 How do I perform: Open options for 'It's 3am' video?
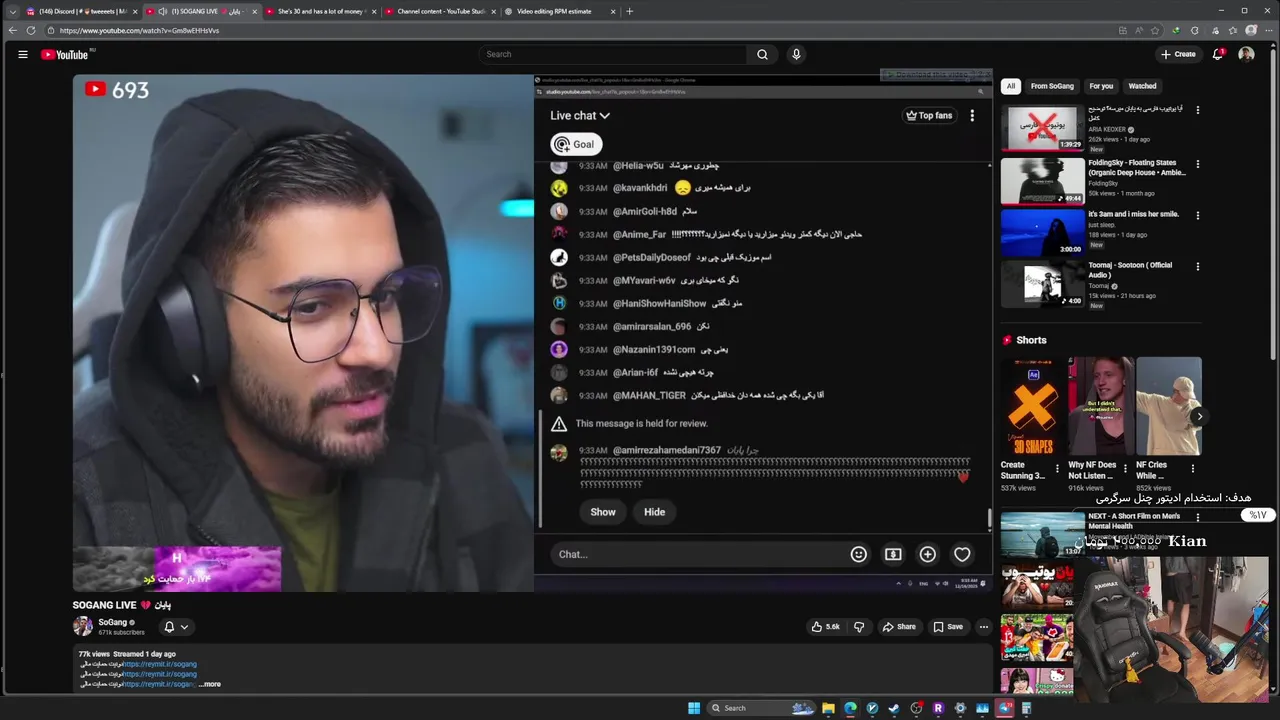coord(1197,215)
